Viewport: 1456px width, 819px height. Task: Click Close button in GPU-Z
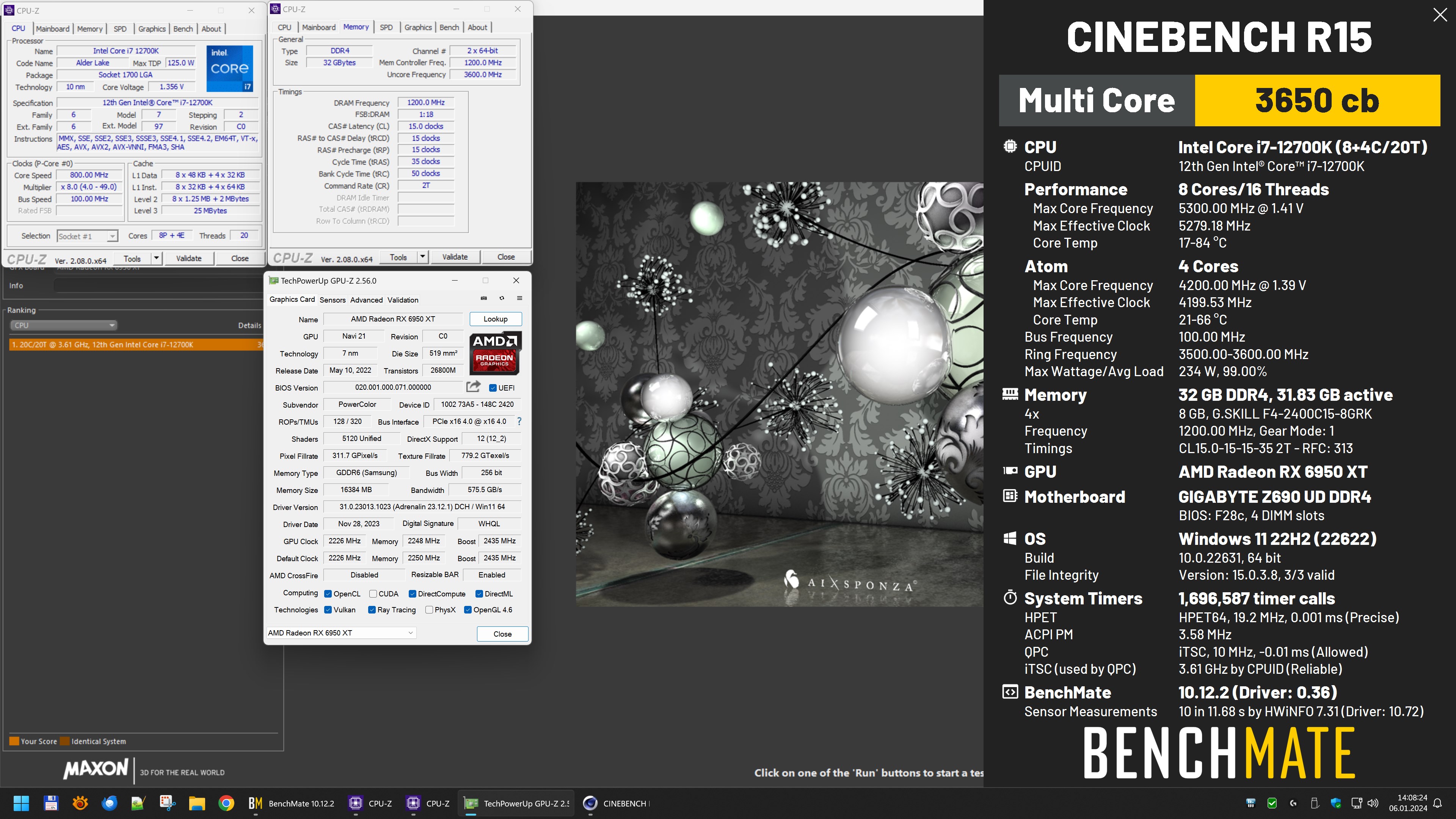point(502,634)
